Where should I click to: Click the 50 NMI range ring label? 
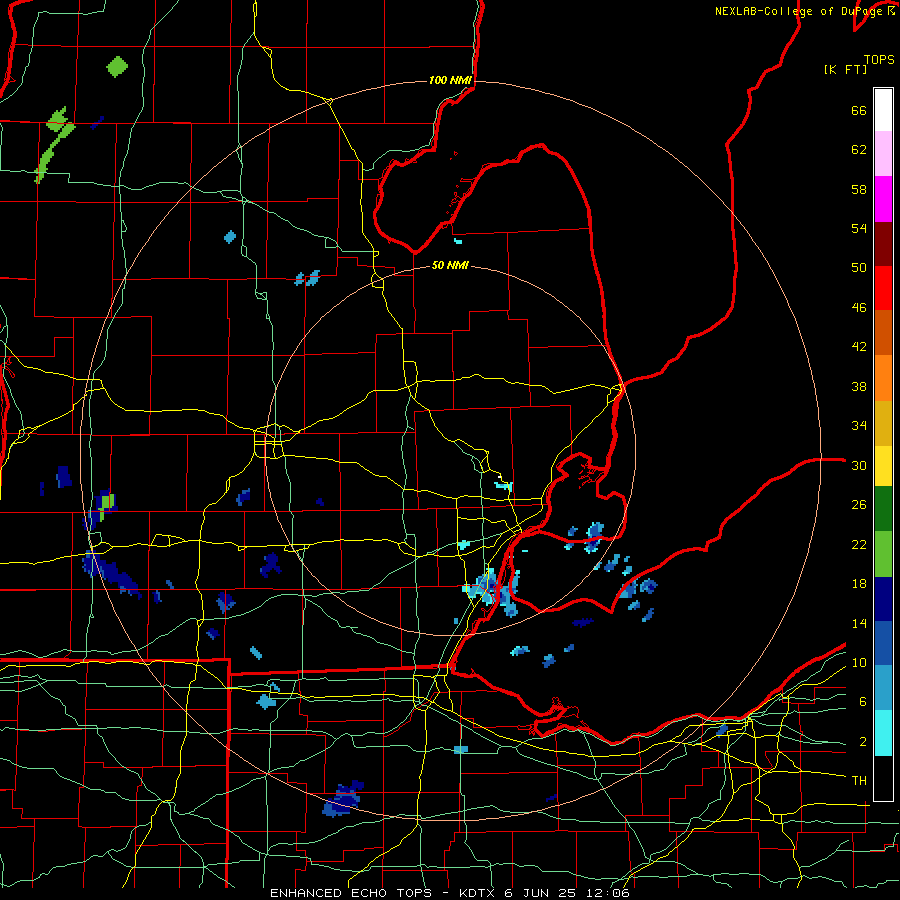450,265
